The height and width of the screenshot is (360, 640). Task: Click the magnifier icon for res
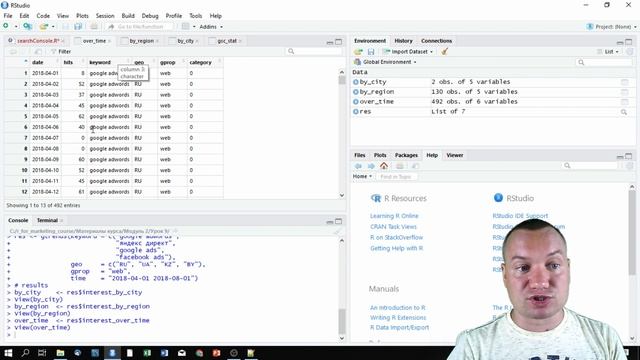pos(624,112)
